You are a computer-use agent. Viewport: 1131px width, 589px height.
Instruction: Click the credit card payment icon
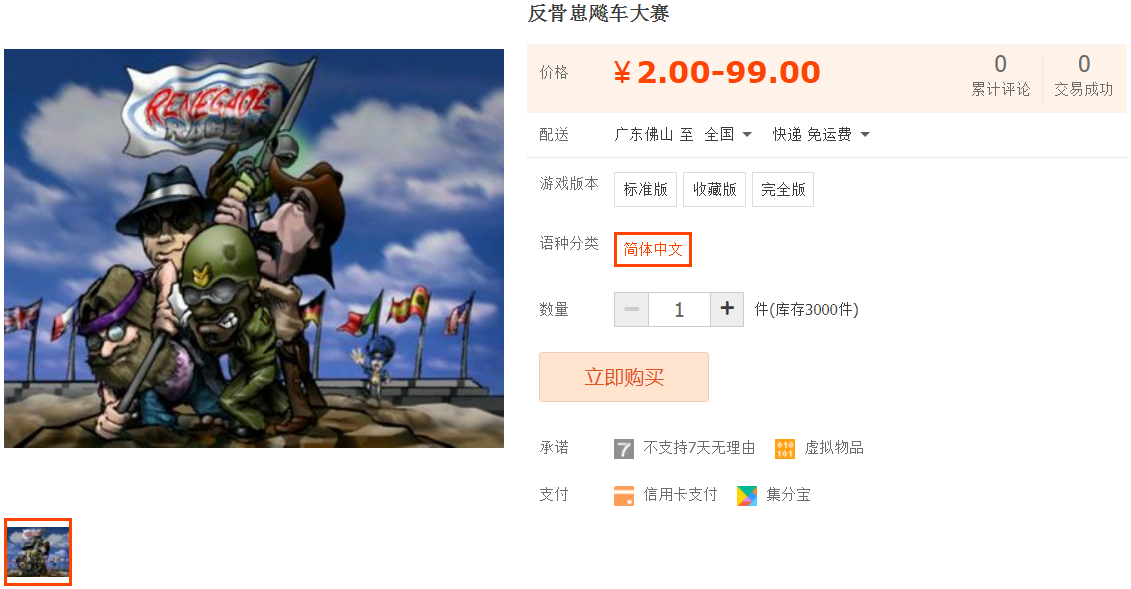tap(624, 495)
